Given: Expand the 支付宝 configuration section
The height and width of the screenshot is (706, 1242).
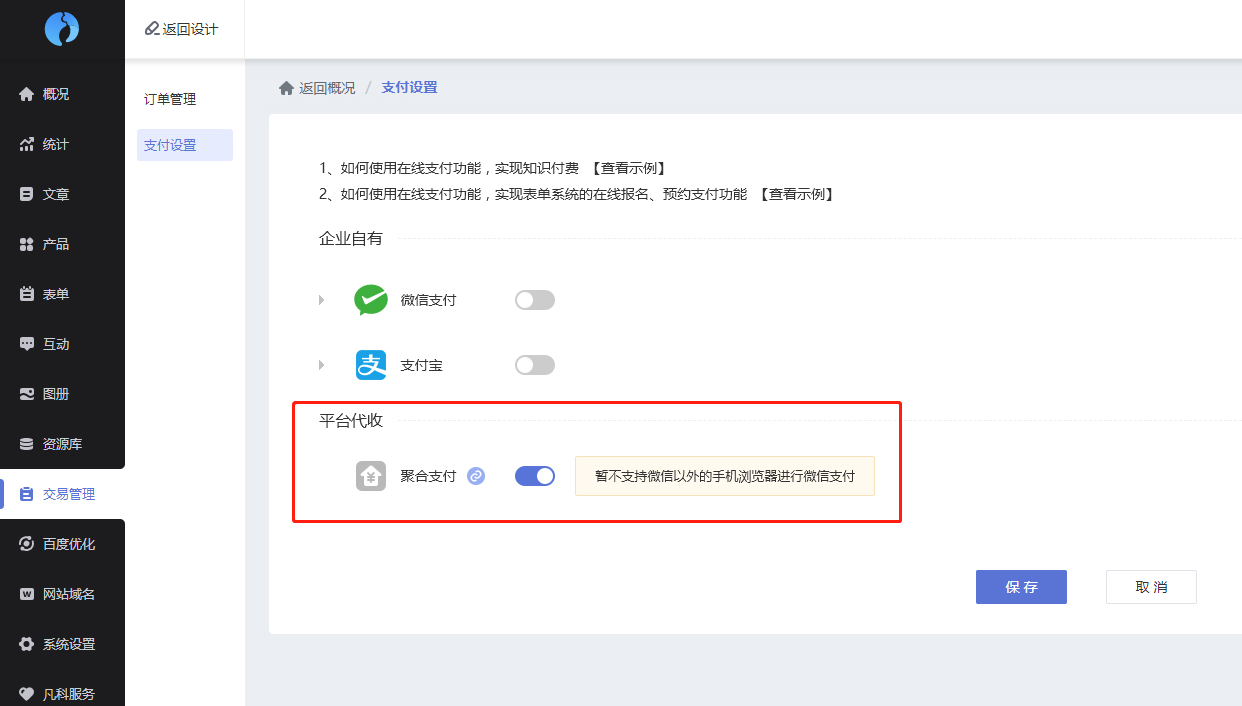Looking at the screenshot, I should pos(323,364).
